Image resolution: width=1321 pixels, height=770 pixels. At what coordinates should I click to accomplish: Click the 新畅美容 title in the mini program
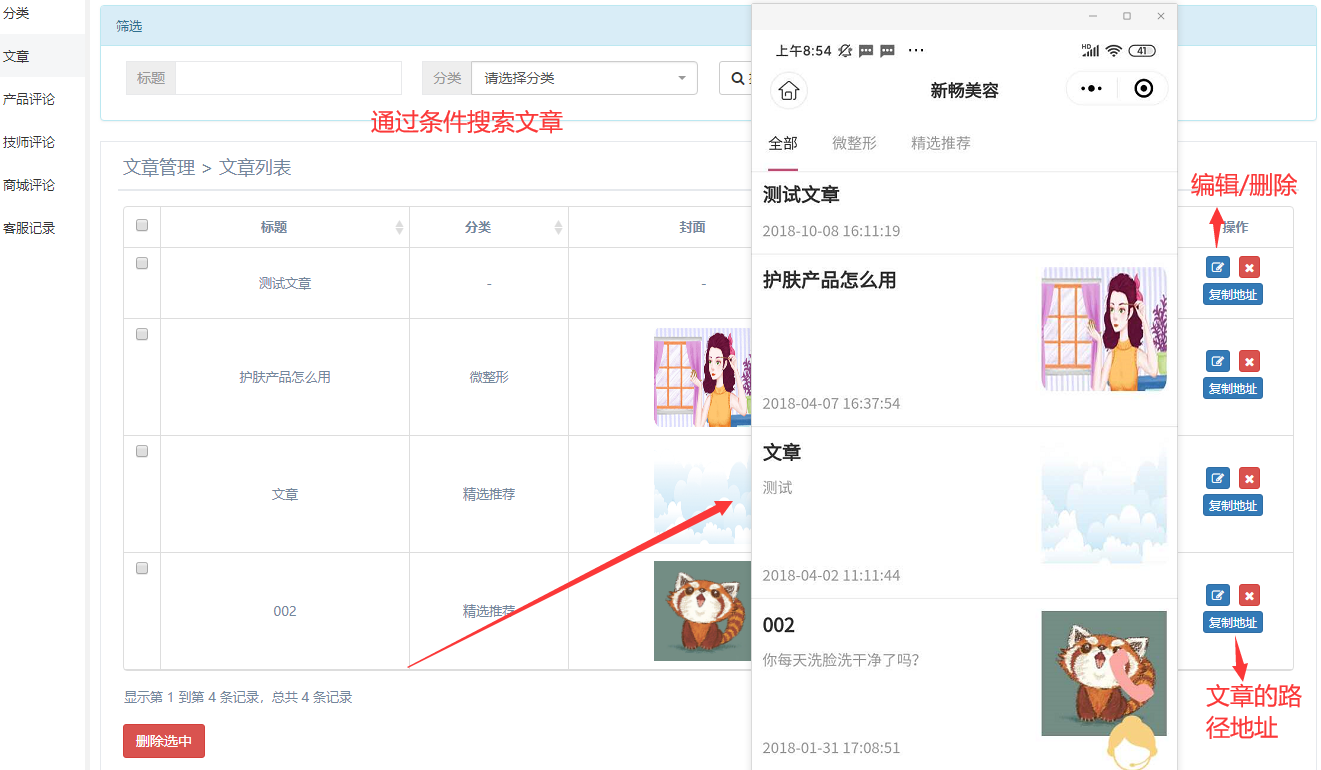tap(964, 90)
